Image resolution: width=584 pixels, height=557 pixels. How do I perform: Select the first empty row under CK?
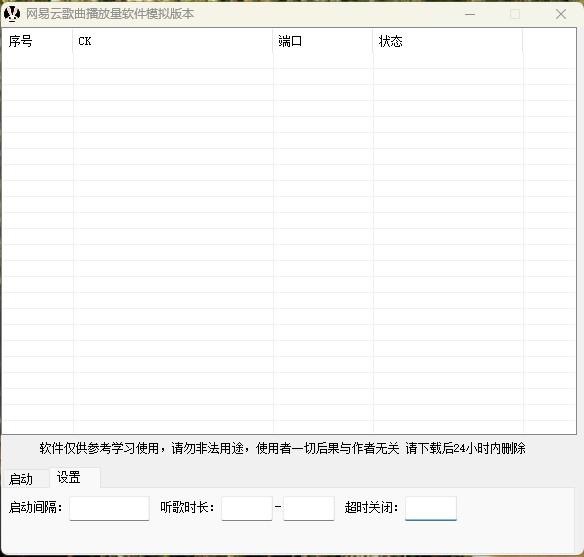[173, 61]
